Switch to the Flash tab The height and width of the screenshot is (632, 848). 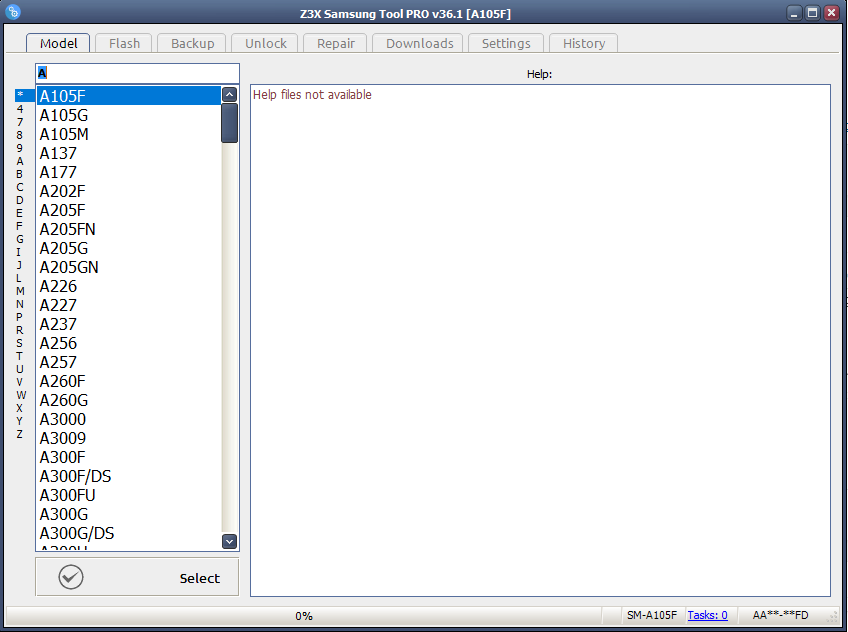pyautogui.click(x=124, y=43)
